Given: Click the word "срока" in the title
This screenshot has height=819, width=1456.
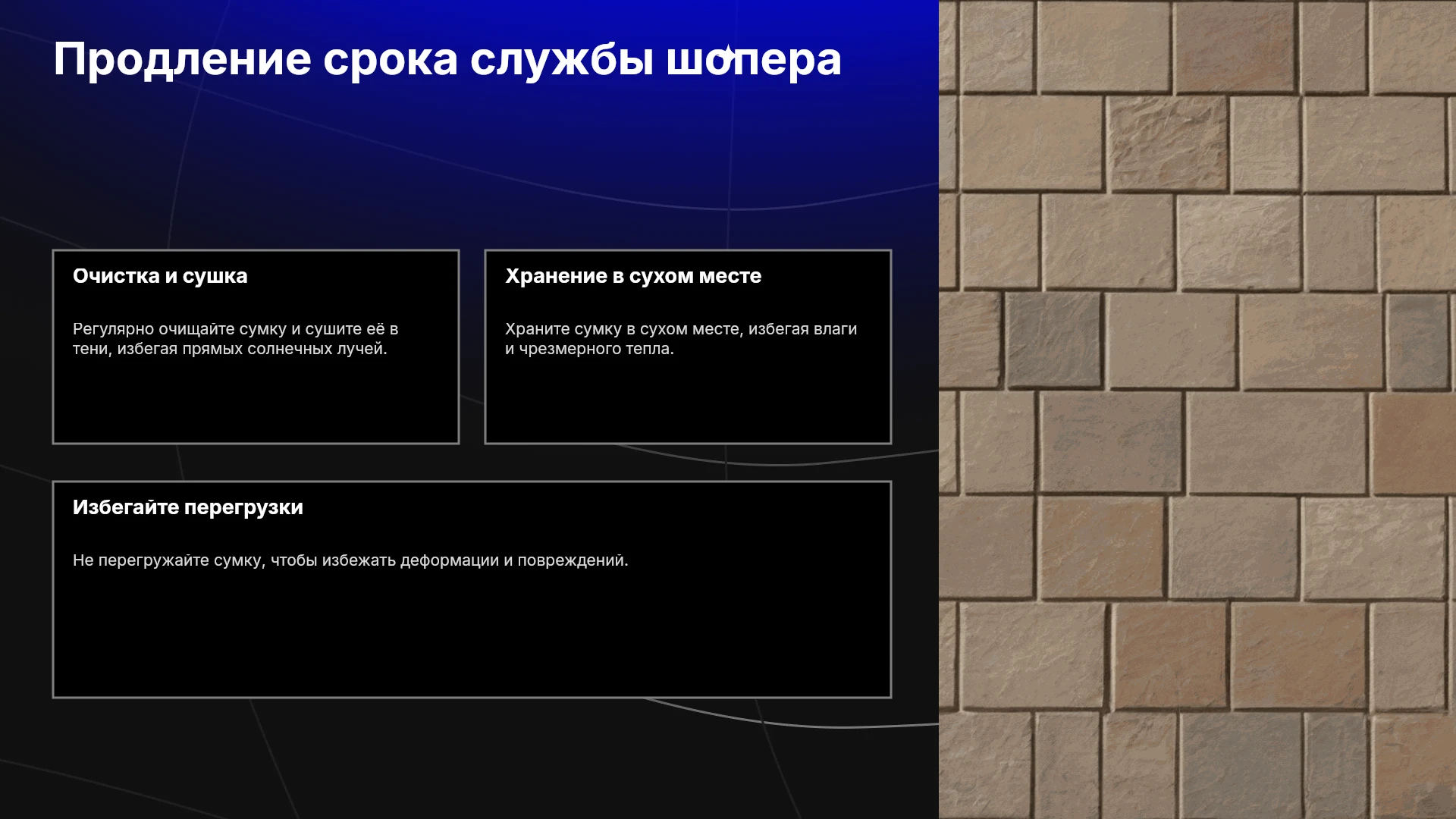Looking at the screenshot, I should coord(391,60).
